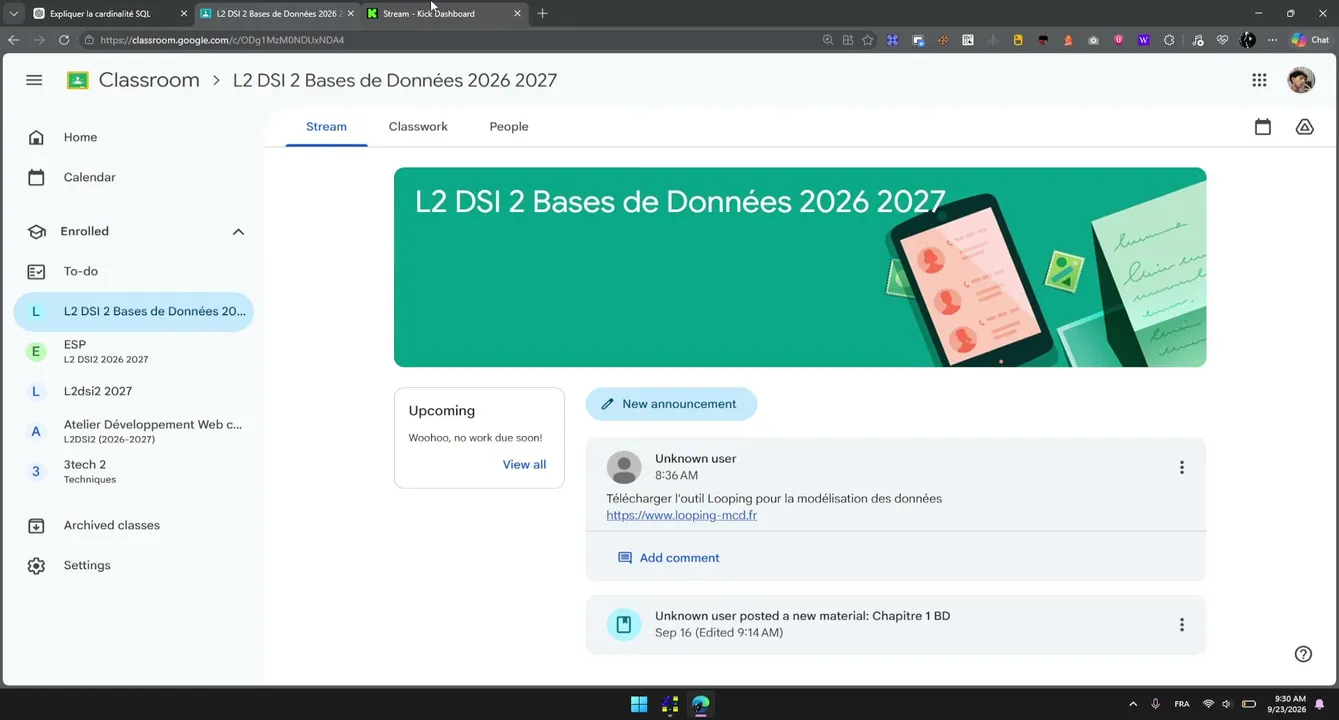Open the browser settings and more menu
1339x720 pixels.
pos(1272,40)
